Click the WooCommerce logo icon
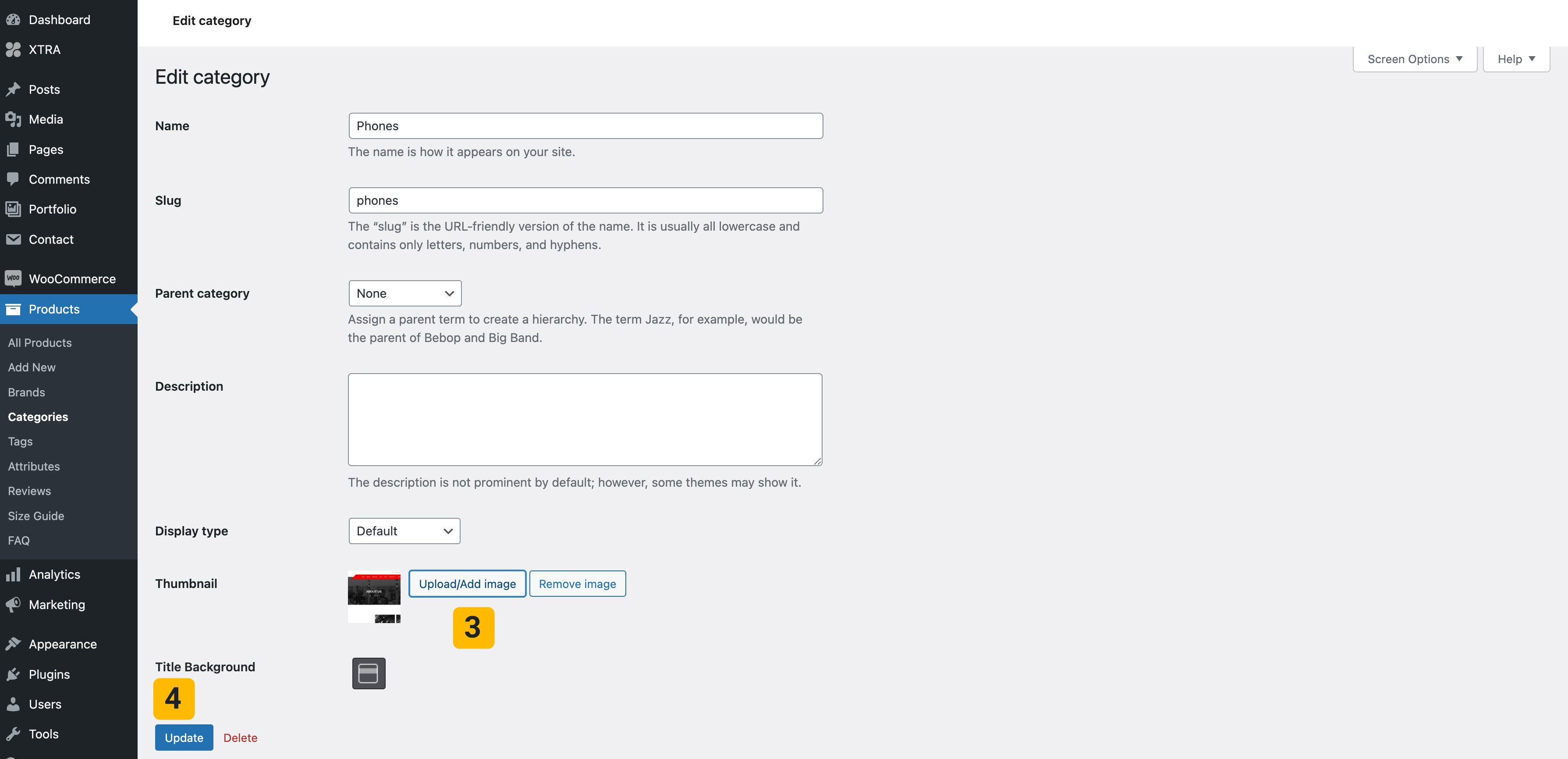 coord(13,278)
